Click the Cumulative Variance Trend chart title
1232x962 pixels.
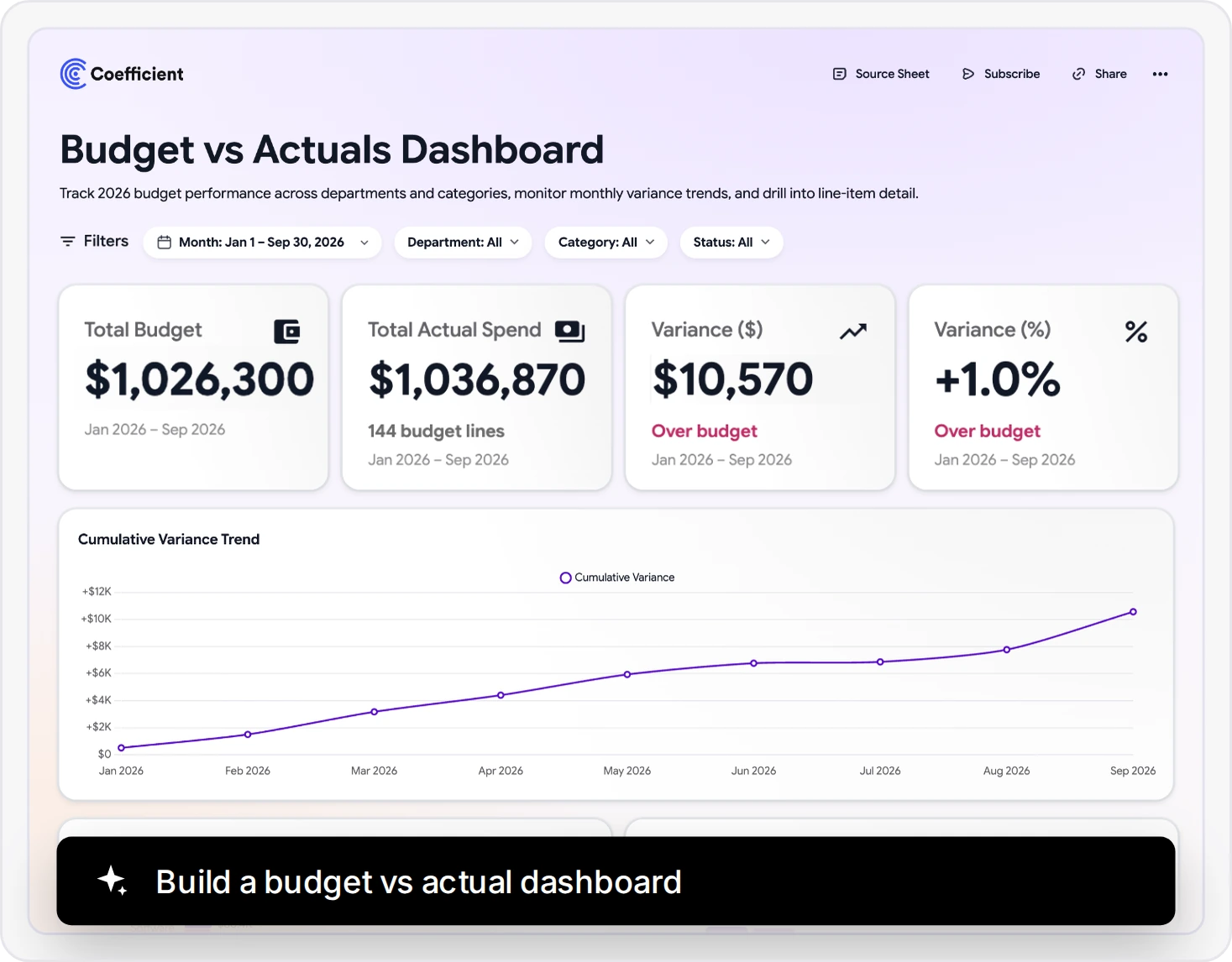169,539
